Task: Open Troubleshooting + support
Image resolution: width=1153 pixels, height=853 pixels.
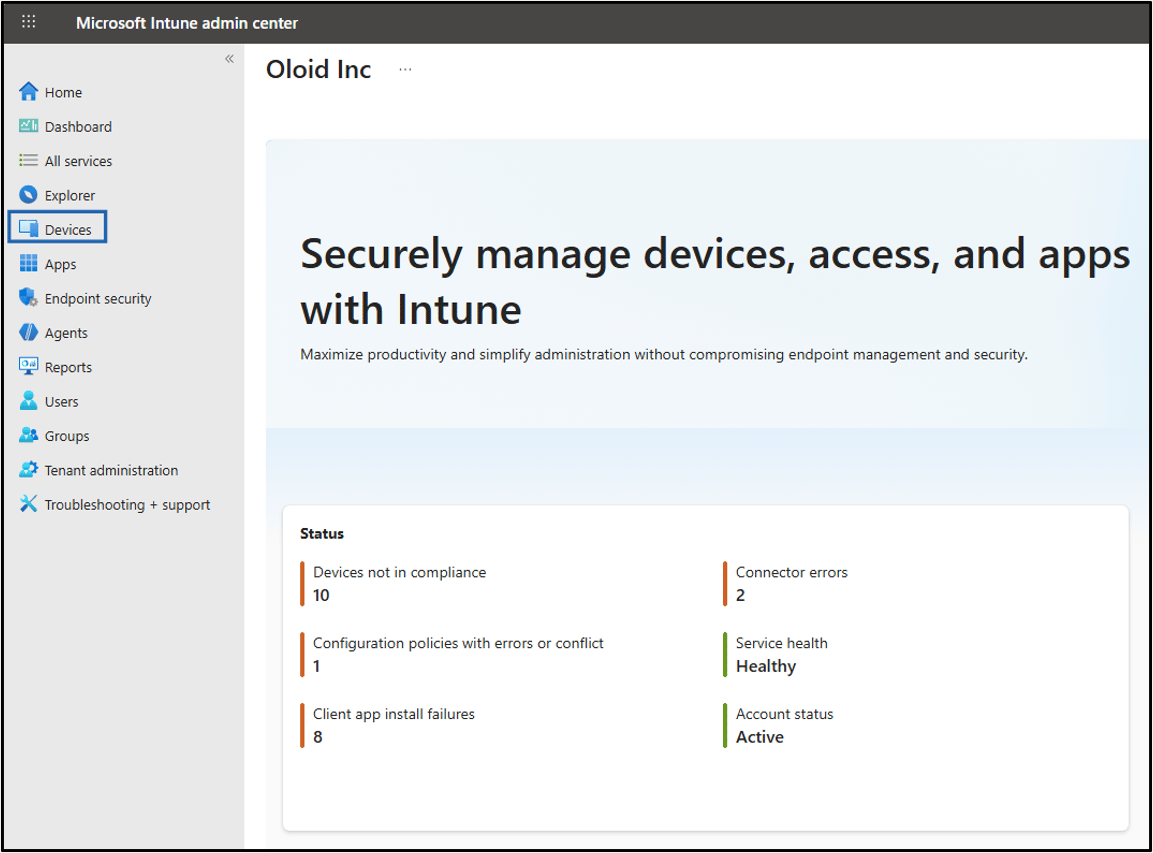Action: [x=127, y=505]
